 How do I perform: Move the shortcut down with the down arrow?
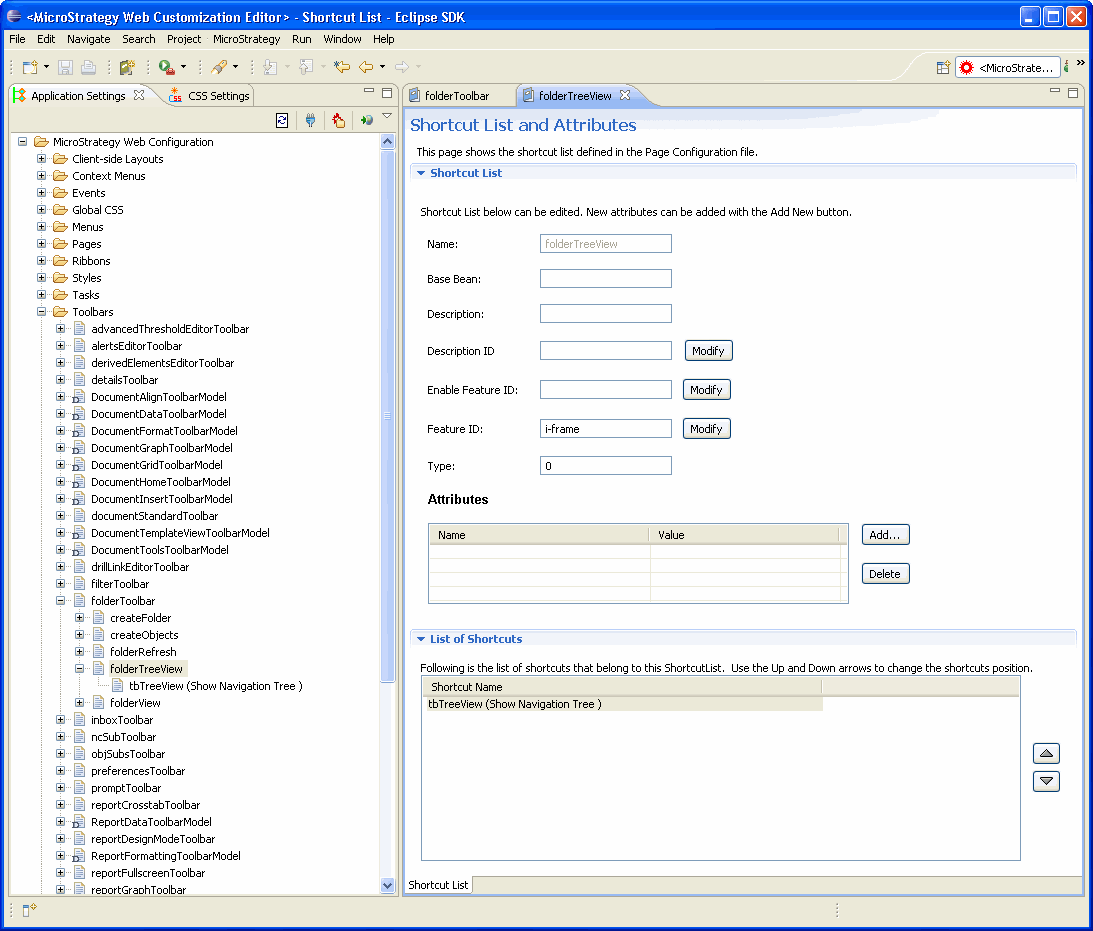click(x=1046, y=781)
